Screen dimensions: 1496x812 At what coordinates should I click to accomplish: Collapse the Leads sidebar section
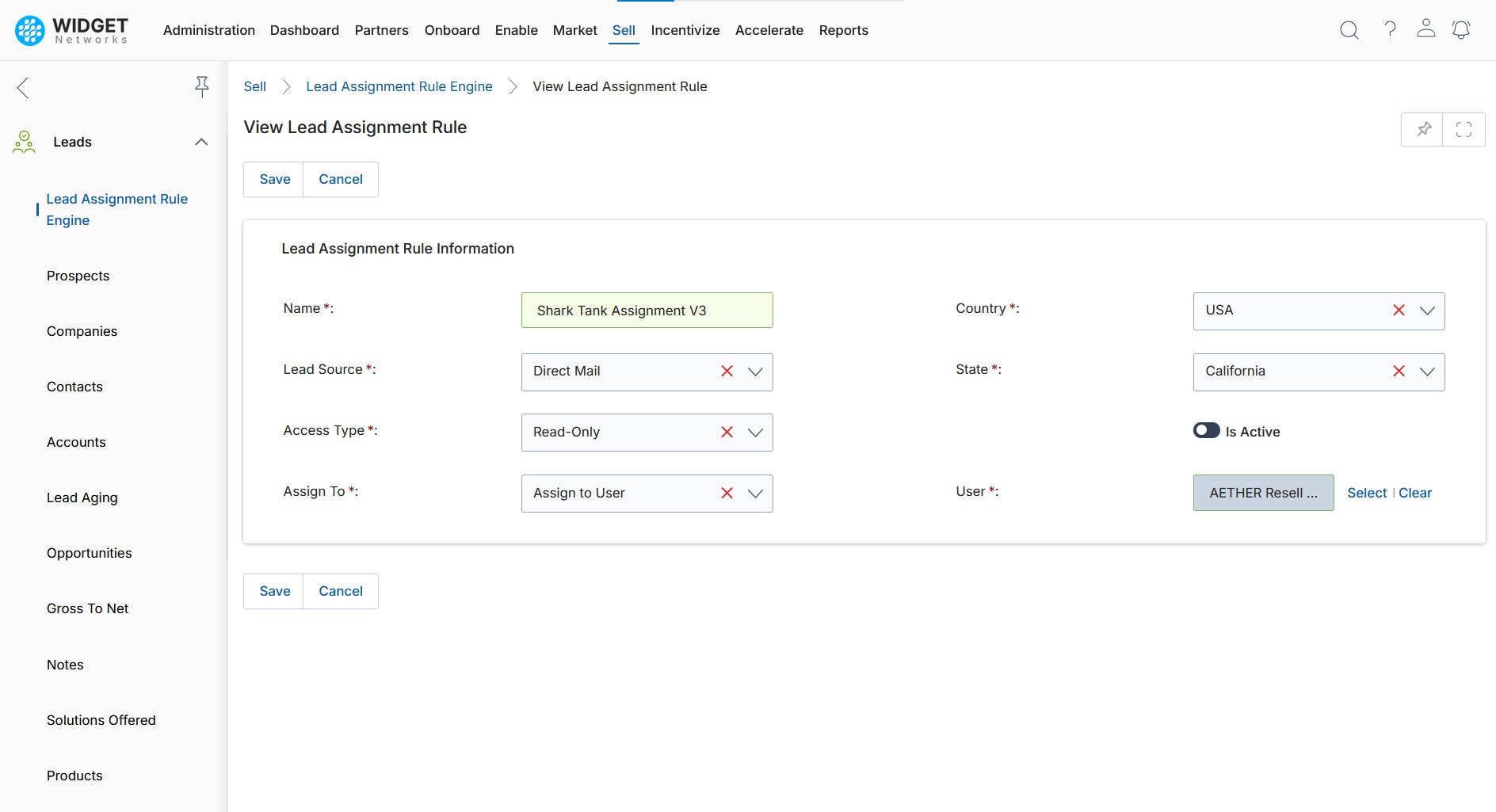pos(201,142)
